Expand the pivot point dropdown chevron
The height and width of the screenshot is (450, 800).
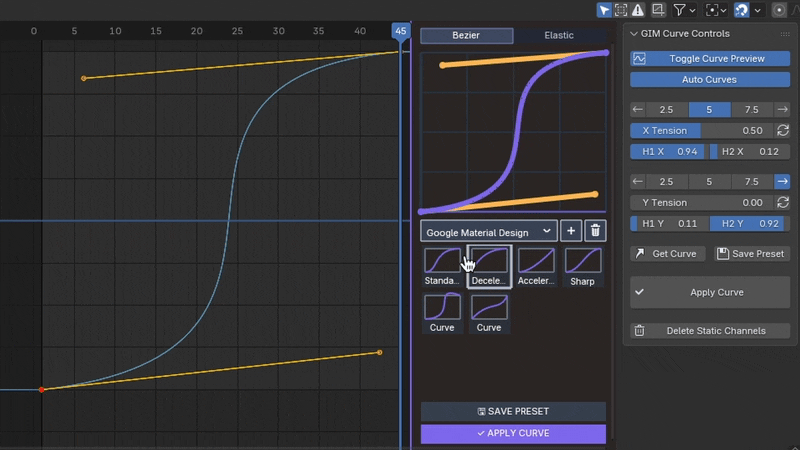[x=723, y=10]
